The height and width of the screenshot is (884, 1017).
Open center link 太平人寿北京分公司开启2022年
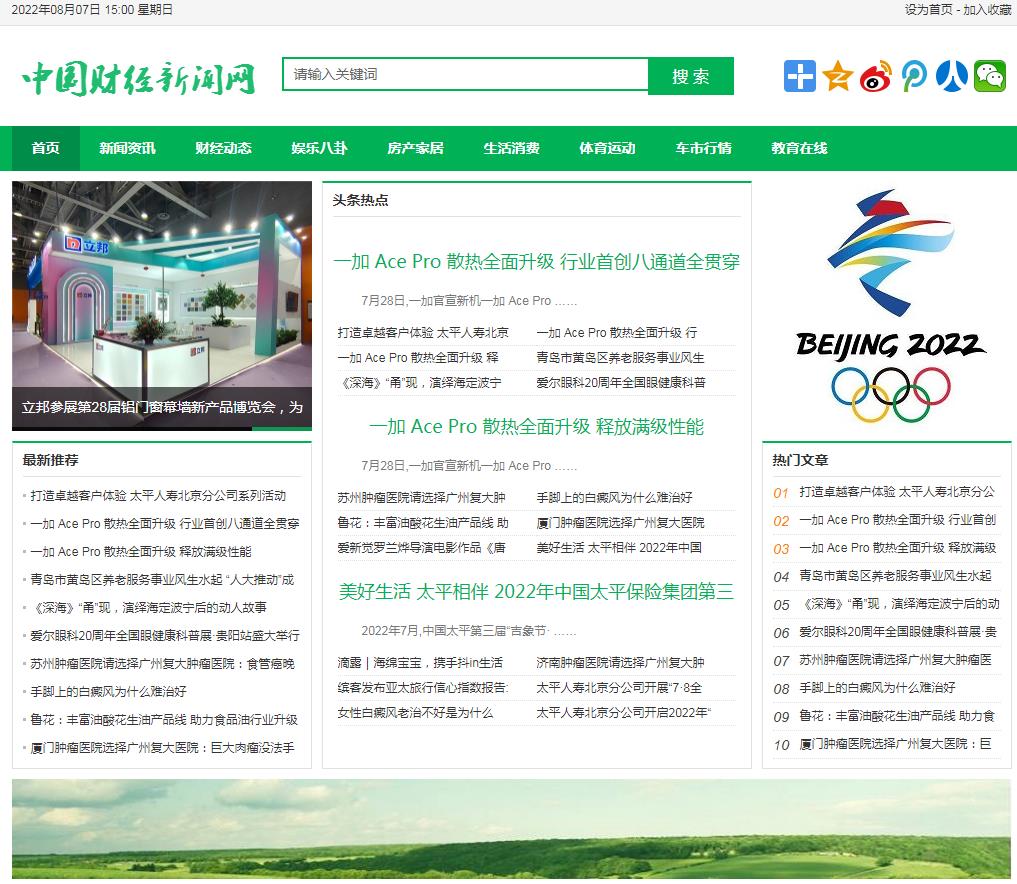623,712
